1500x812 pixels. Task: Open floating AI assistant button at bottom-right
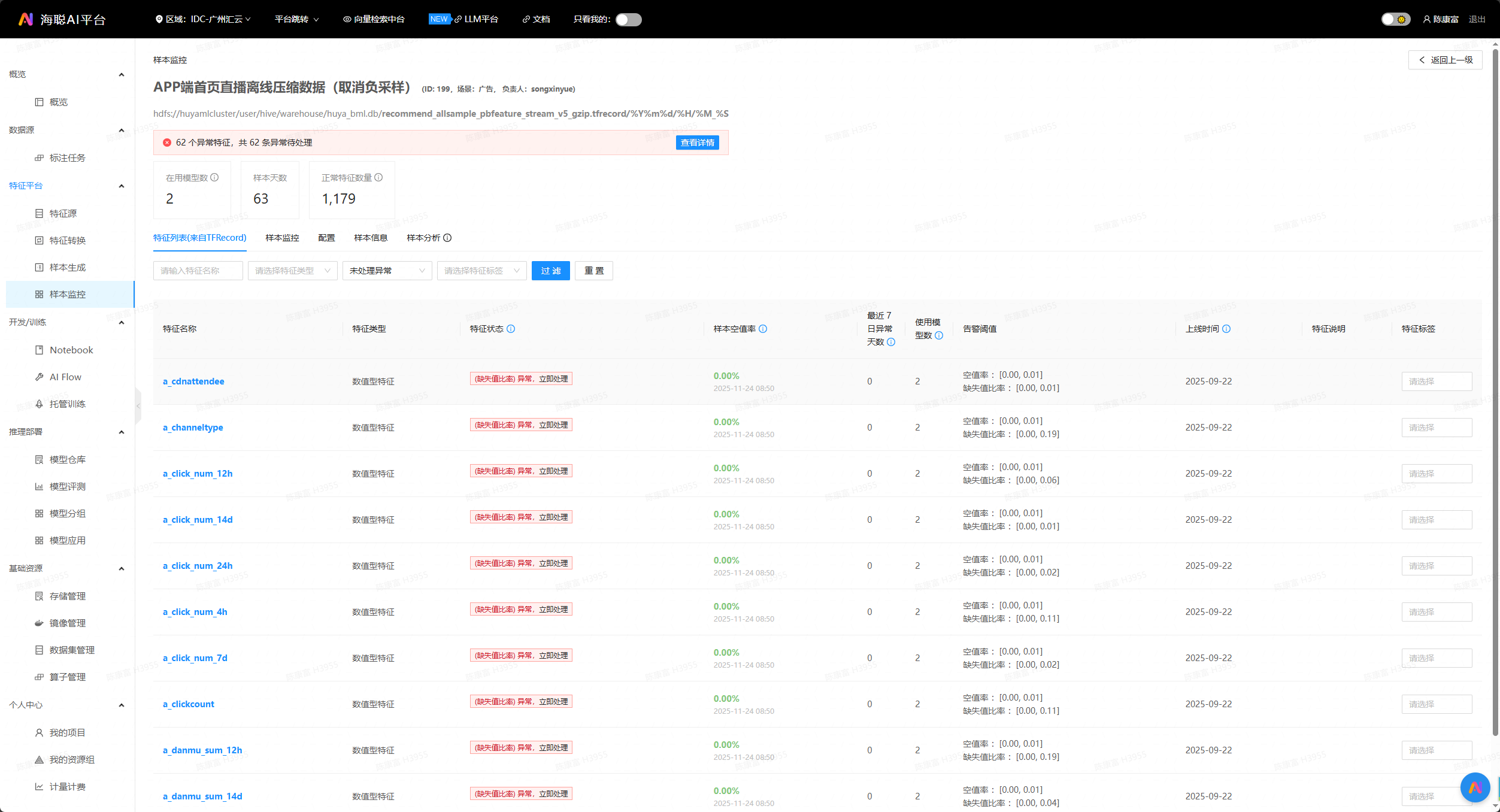pyautogui.click(x=1474, y=787)
